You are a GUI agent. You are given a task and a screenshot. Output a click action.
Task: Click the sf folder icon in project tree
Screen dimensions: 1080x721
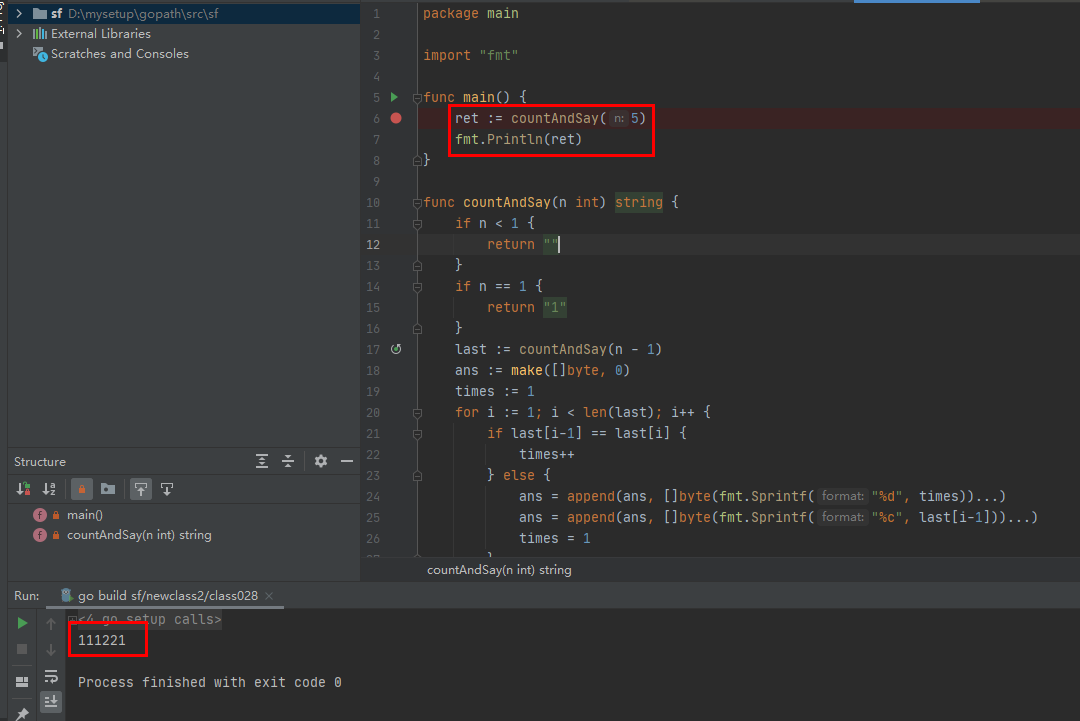click(x=40, y=13)
